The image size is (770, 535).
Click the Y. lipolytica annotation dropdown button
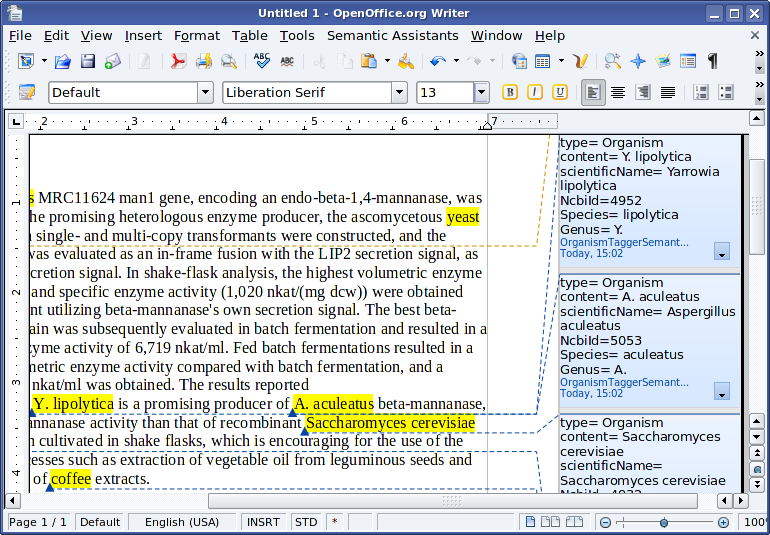point(722,252)
